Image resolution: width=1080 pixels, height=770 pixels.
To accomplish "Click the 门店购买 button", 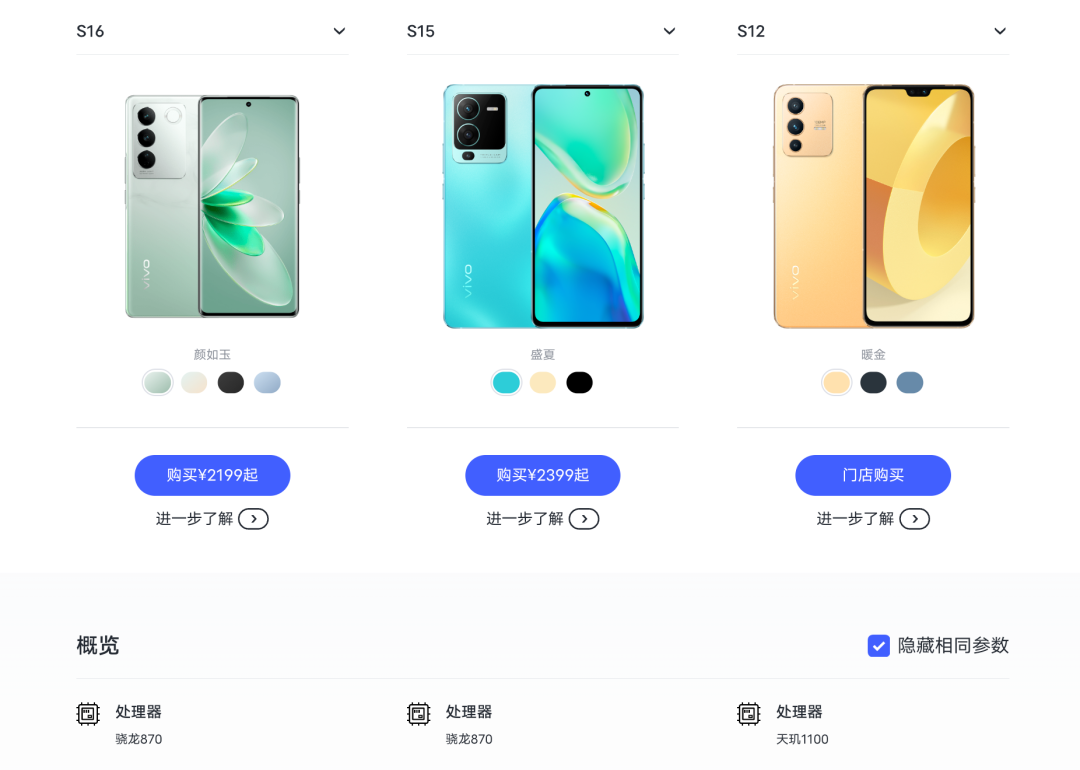I will (x=873, y=475).
